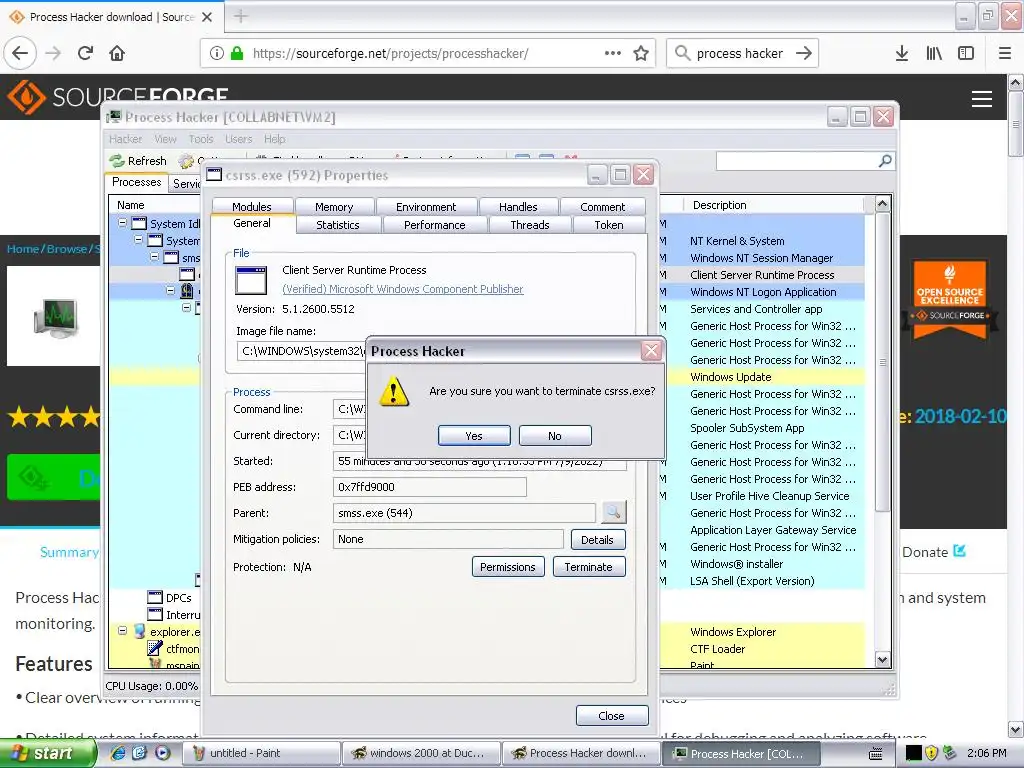Collapse the System Idle Process tree node
The width and height of the screenshot is (1024, 768).
point(122,223)
